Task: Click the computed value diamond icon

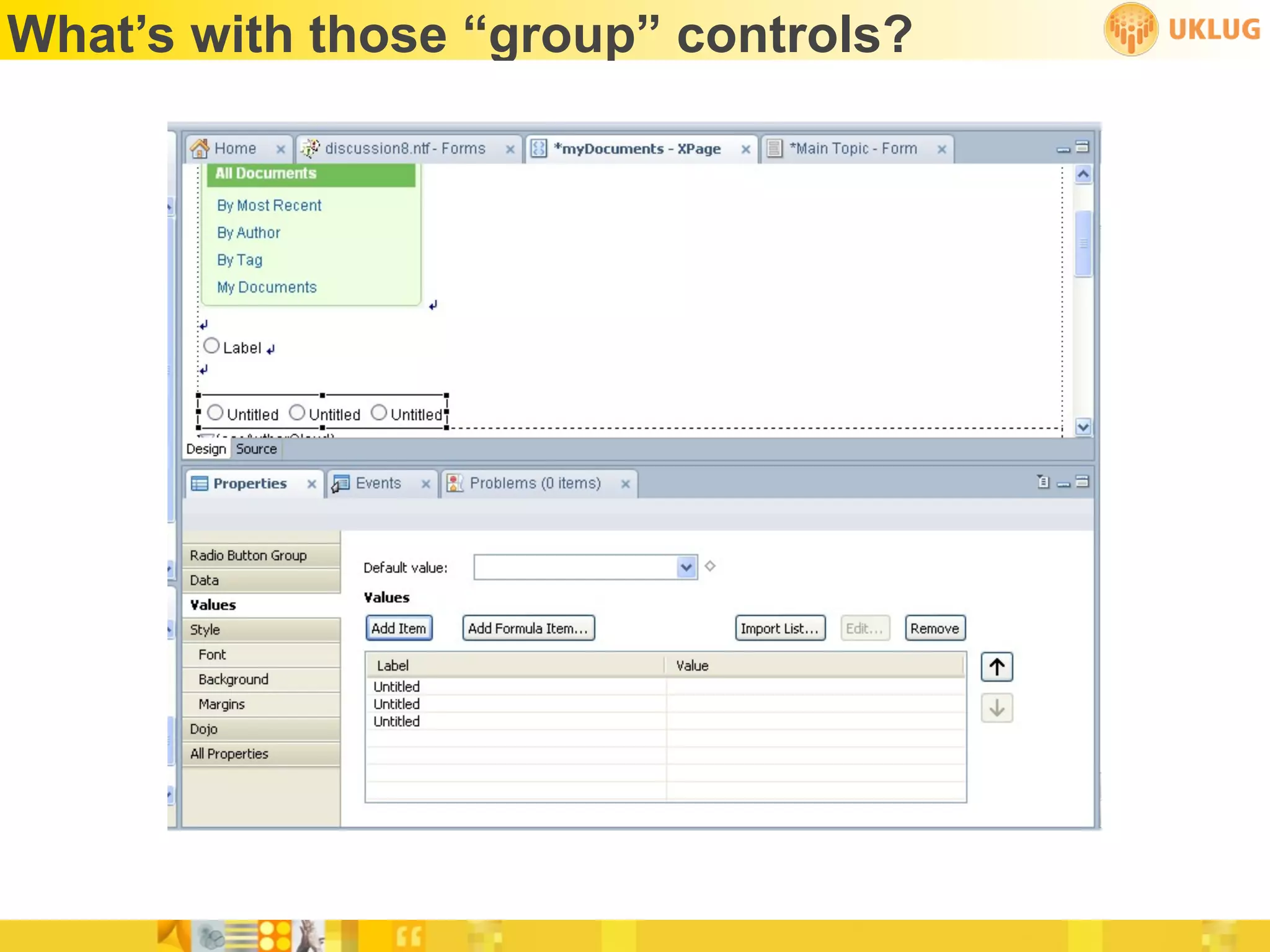Action: (711, 566)
